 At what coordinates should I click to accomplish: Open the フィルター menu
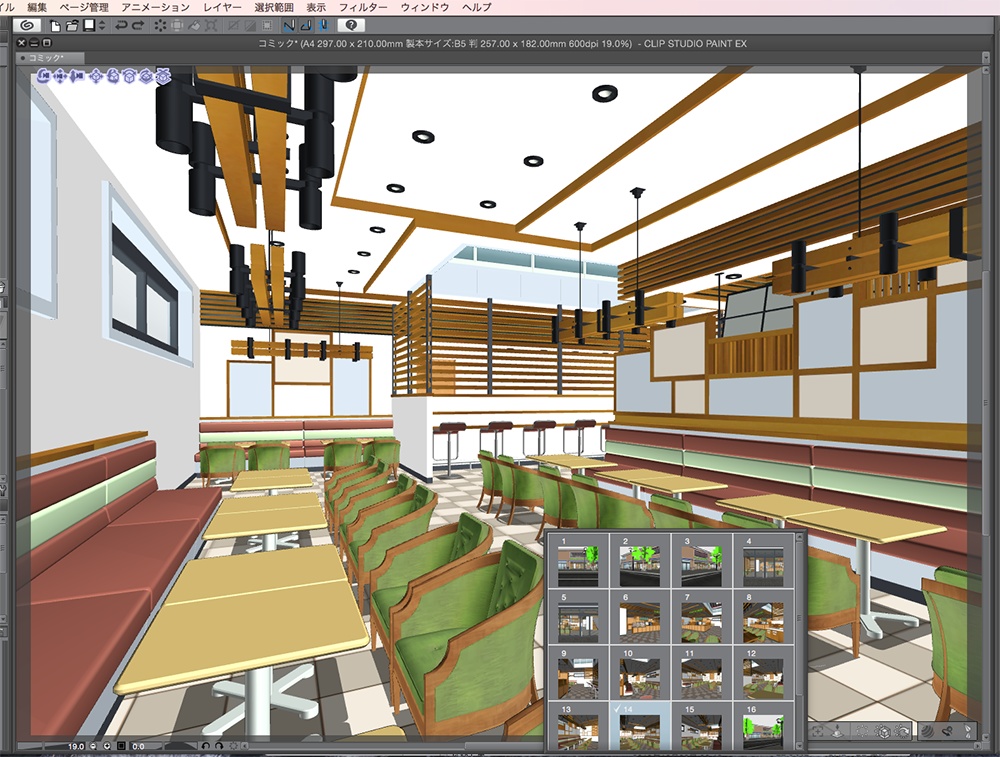(363, 7)
